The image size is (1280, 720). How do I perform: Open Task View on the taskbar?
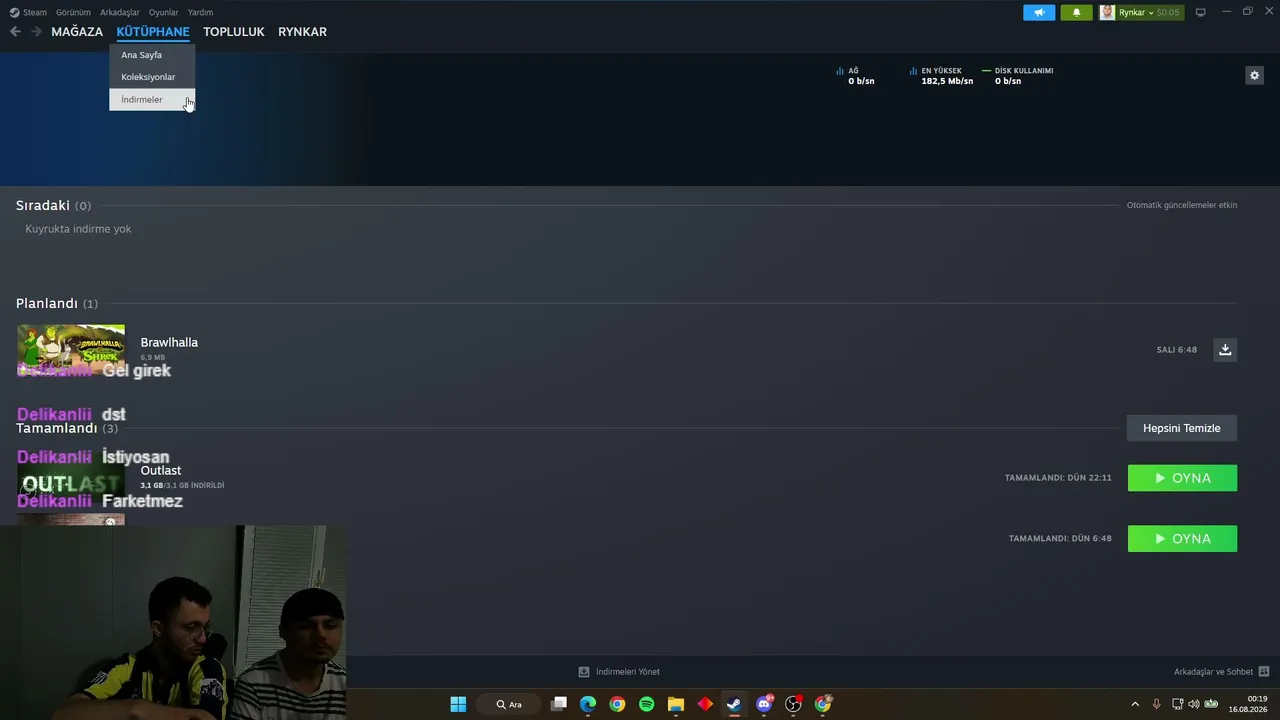(559, 704)
